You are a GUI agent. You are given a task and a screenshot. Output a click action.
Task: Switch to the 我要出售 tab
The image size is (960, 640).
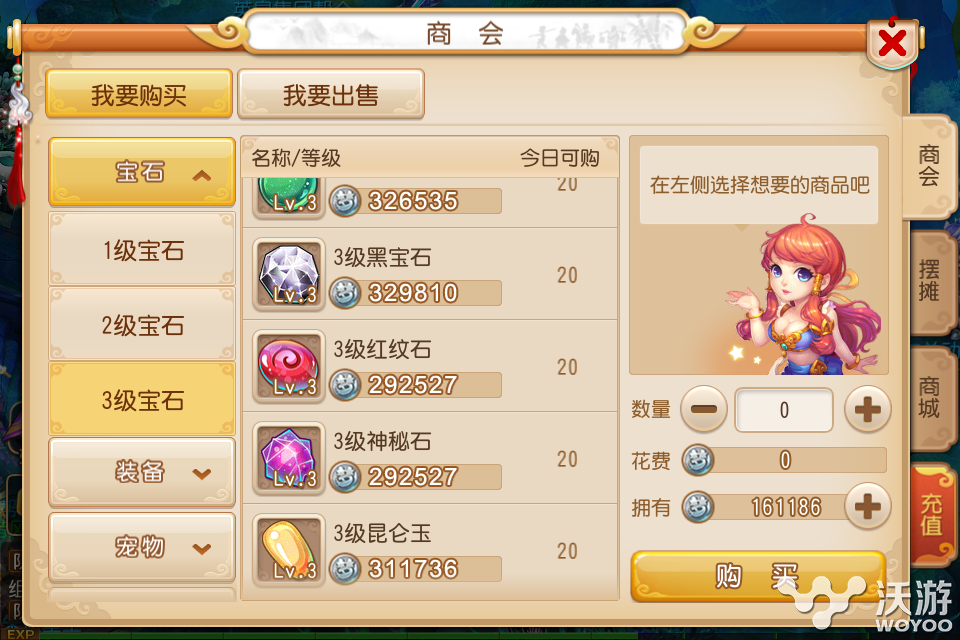pyautogui.click(x=331, y=94)
